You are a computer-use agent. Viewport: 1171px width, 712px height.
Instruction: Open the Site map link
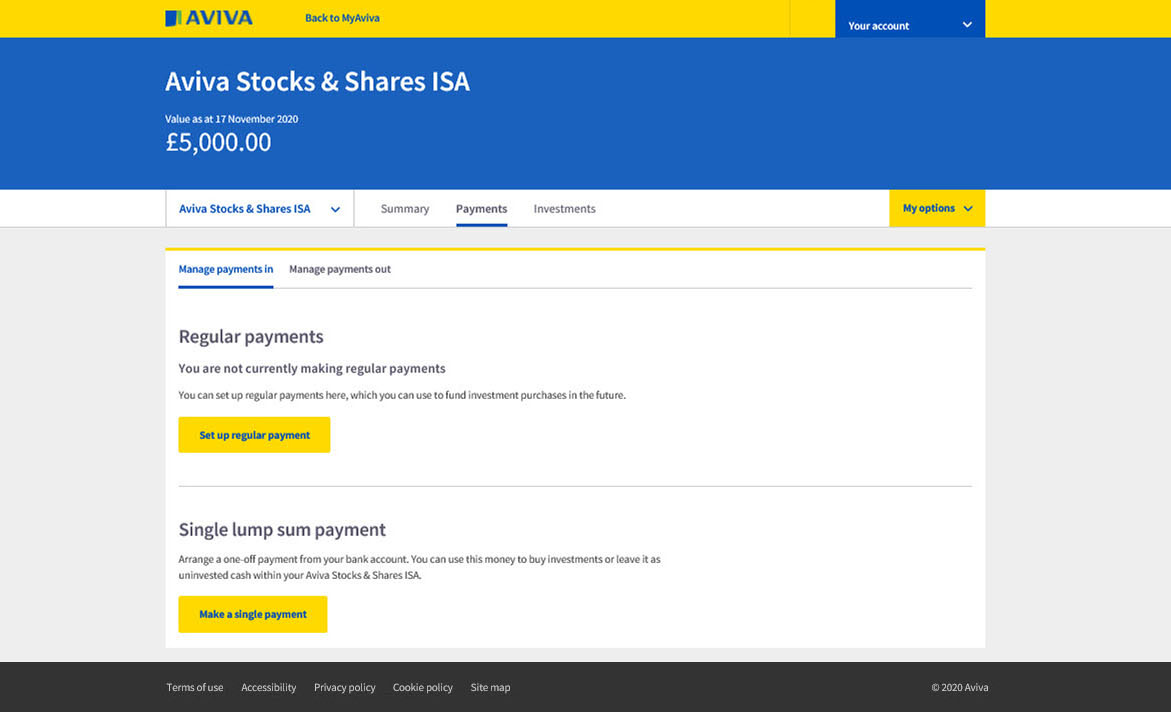click(x=491, y=687)
